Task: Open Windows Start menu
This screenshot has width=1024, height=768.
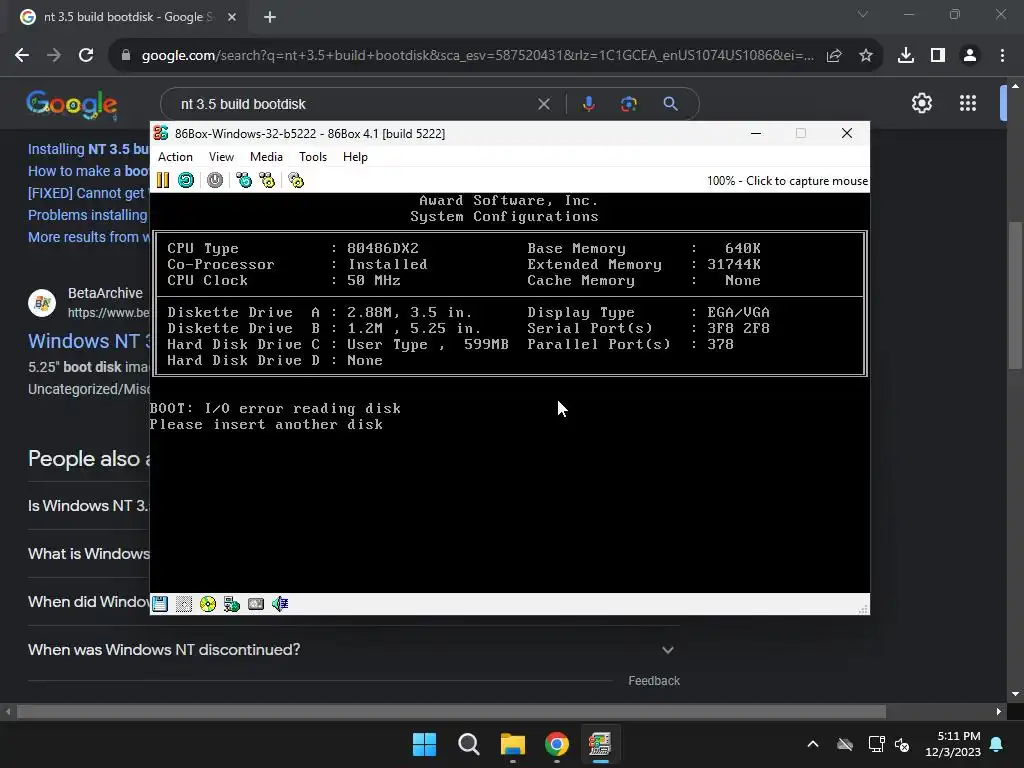Action: [x=424, y=744]
